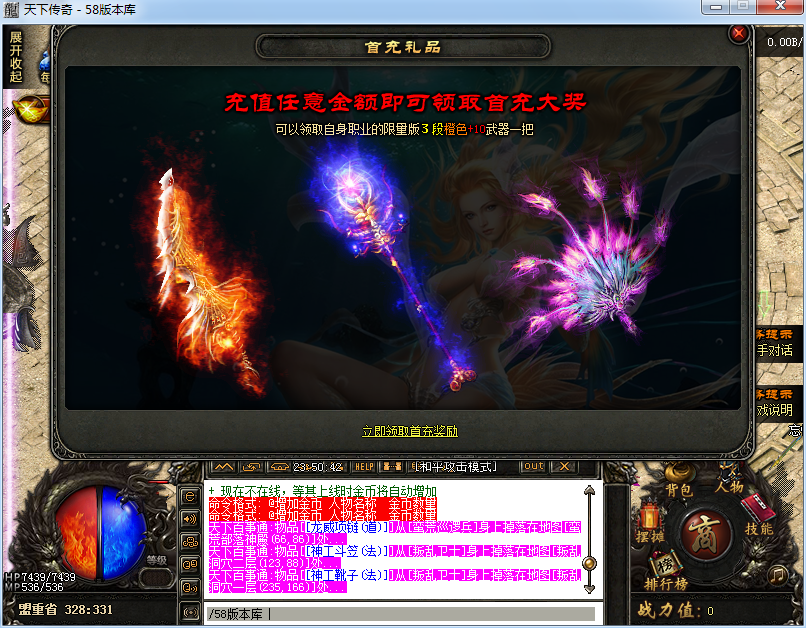Click the chat scrollbar up arrow
The height and width of the screenshot is (628, 806).
tap(590, 491)
